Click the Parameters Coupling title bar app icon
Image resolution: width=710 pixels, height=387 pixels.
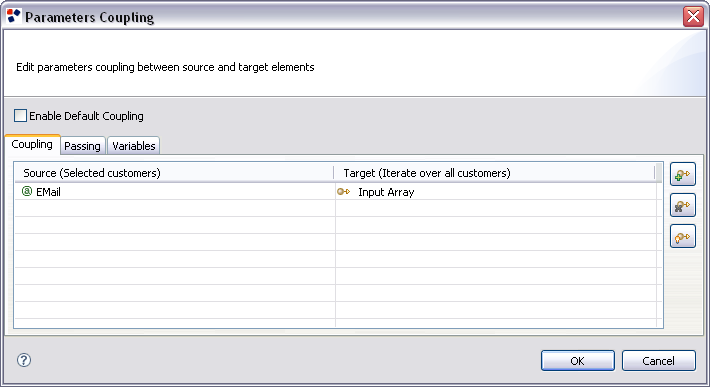click(14, 16)
